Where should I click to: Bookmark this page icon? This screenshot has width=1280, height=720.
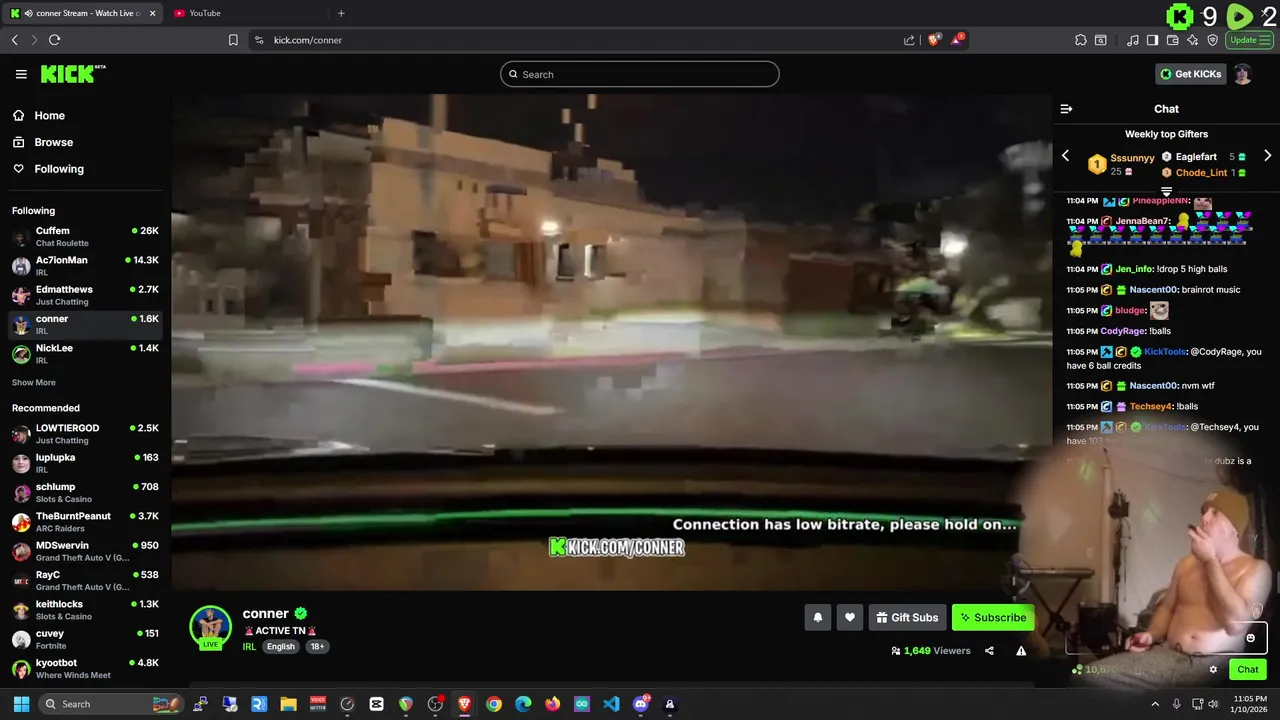coord(233,40)
